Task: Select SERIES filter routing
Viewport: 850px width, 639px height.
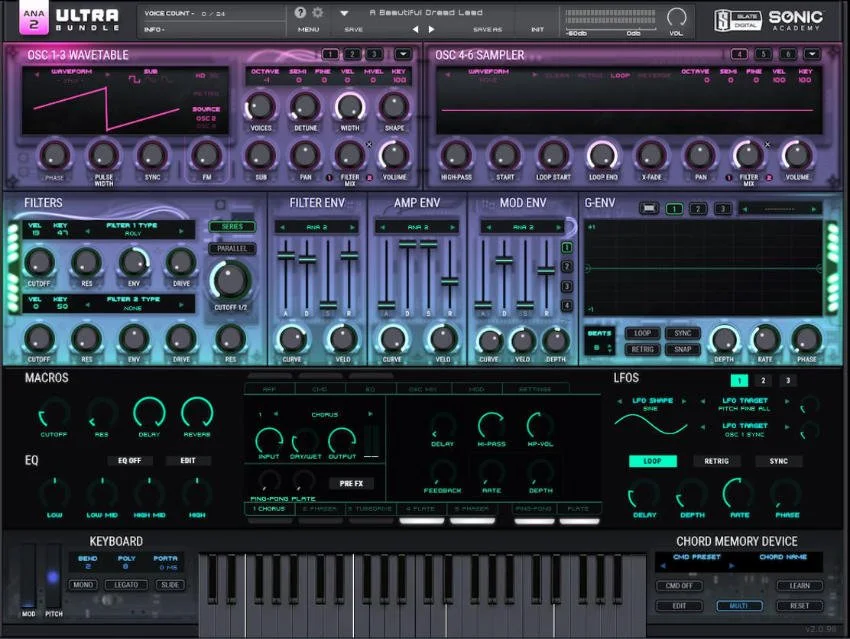Action: pyautogui.click(x=232, y=227)
